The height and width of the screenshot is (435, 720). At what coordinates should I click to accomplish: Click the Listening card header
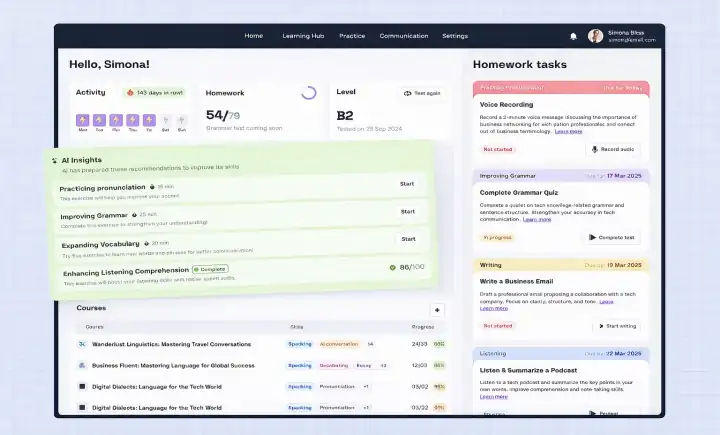coord(561,354)
